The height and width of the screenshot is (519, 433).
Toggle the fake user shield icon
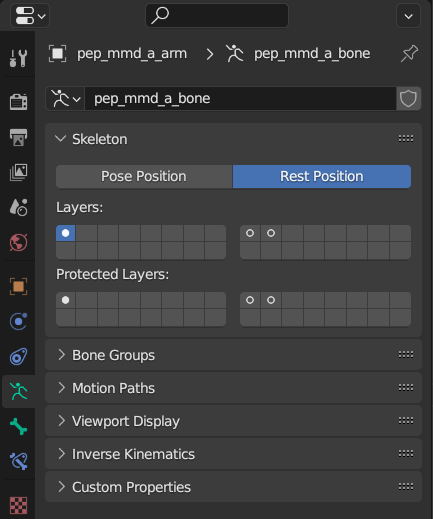(x=408, y=99)
